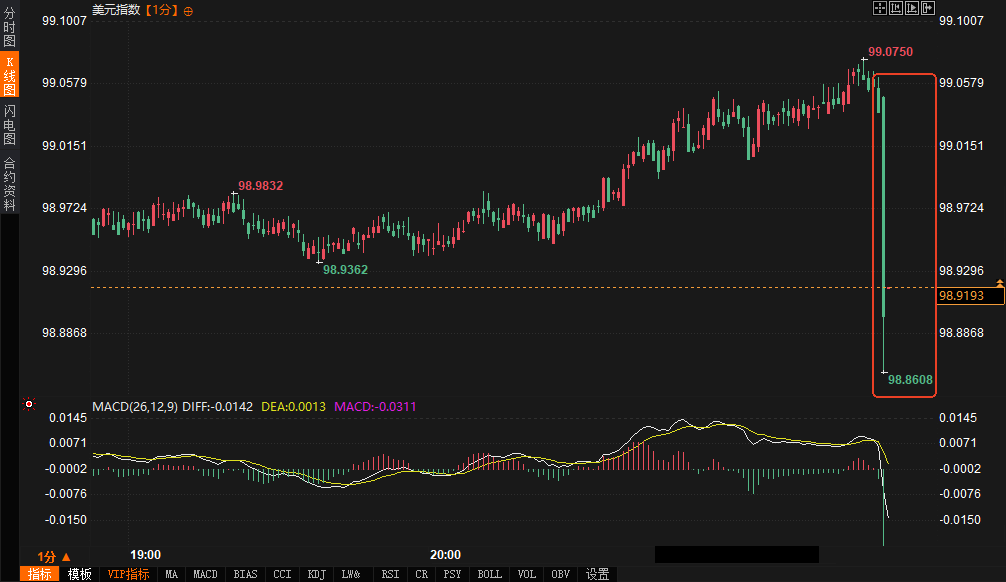The width and height of the screenshot is (1006, 582).
Task: Click the 20:00 time axis label
Action: tap(445, 555)
